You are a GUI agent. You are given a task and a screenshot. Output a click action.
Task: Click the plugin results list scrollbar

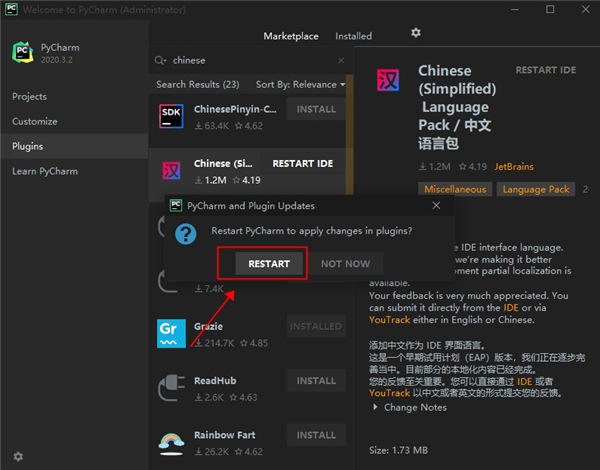pos(349,134)
